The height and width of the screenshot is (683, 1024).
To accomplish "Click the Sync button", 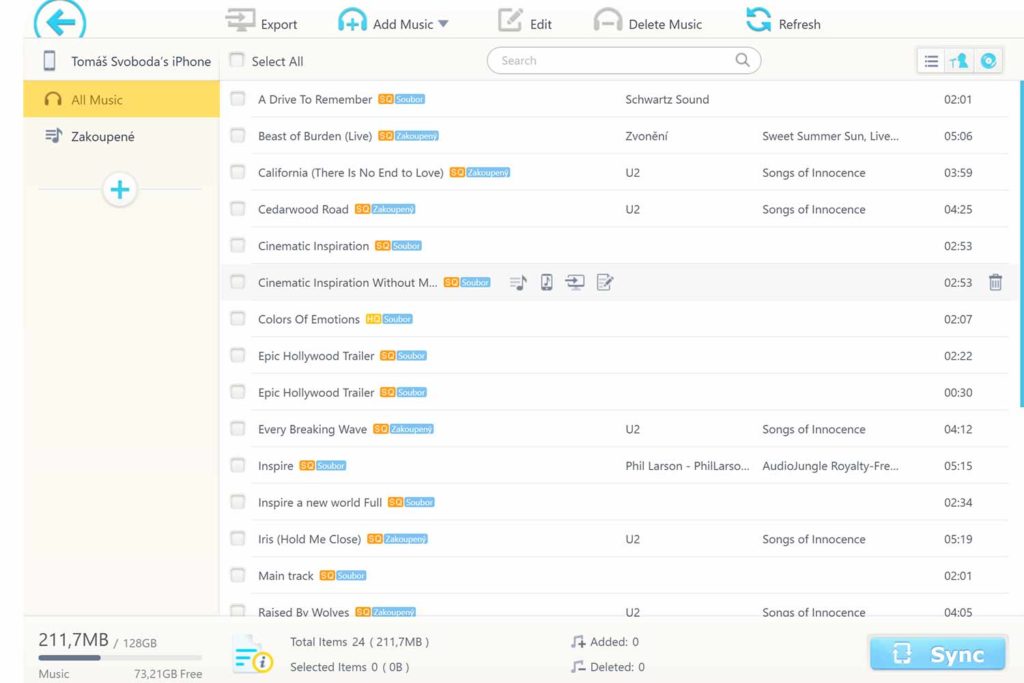I will (937, 653).
